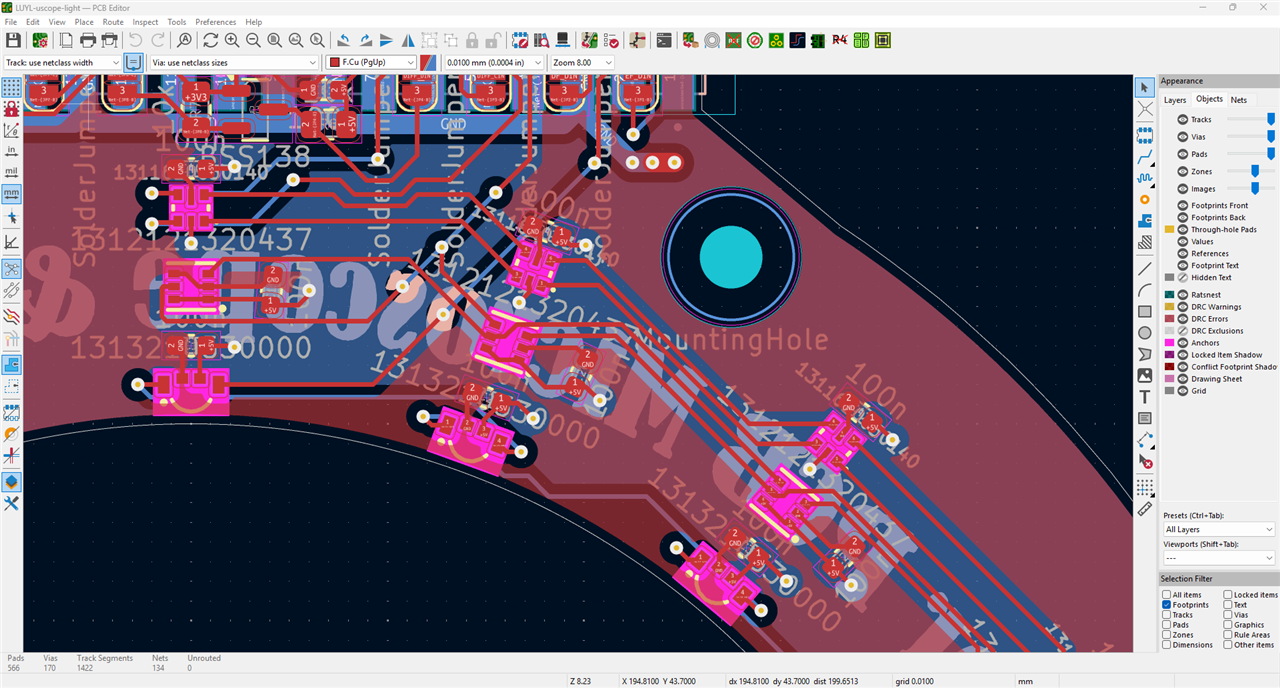Hide Footprints Front visibility eye
Screen dimensions: 1280x688
pos(1182,206)
